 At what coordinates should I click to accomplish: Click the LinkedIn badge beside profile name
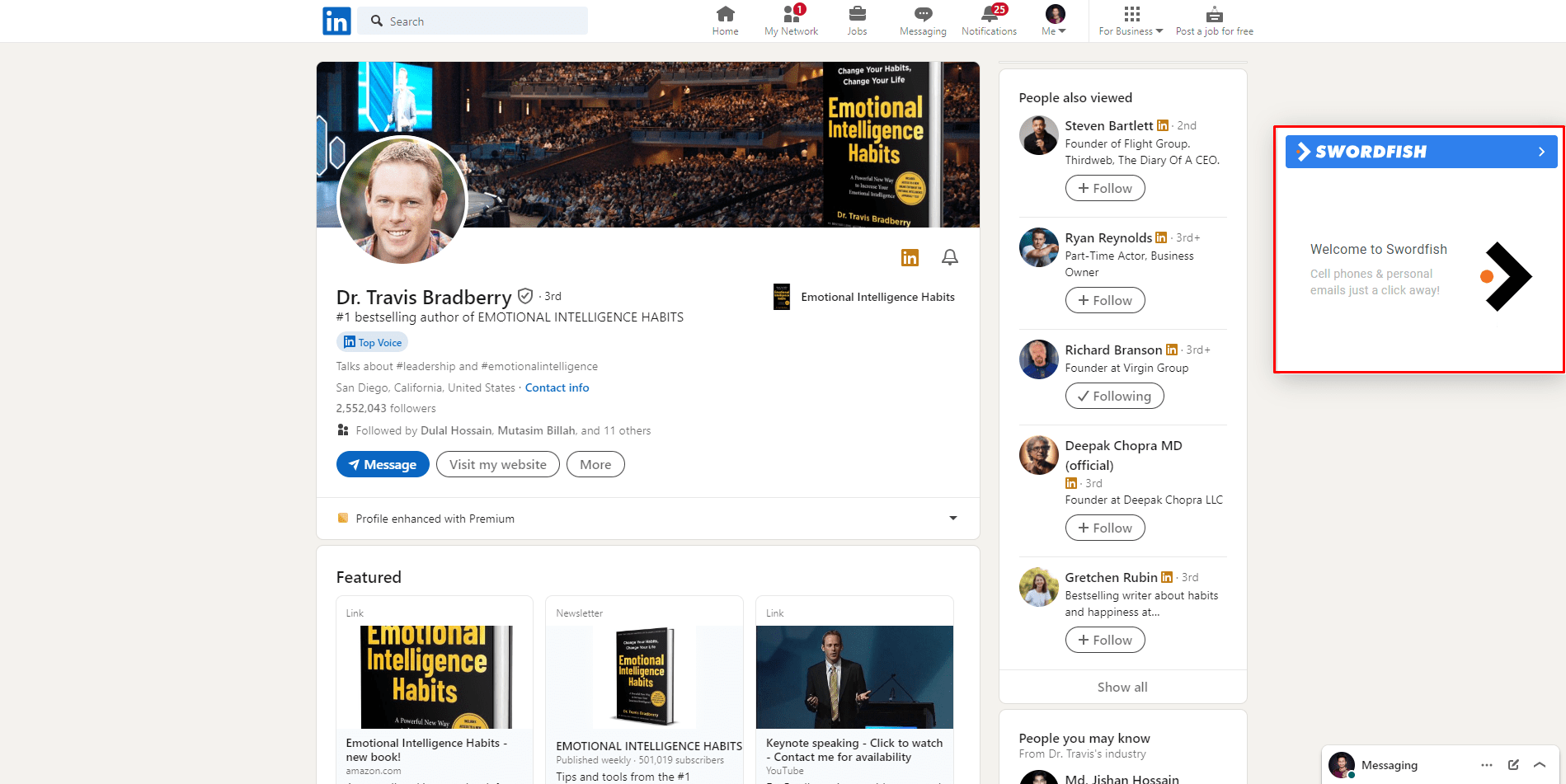coord(910,257)
